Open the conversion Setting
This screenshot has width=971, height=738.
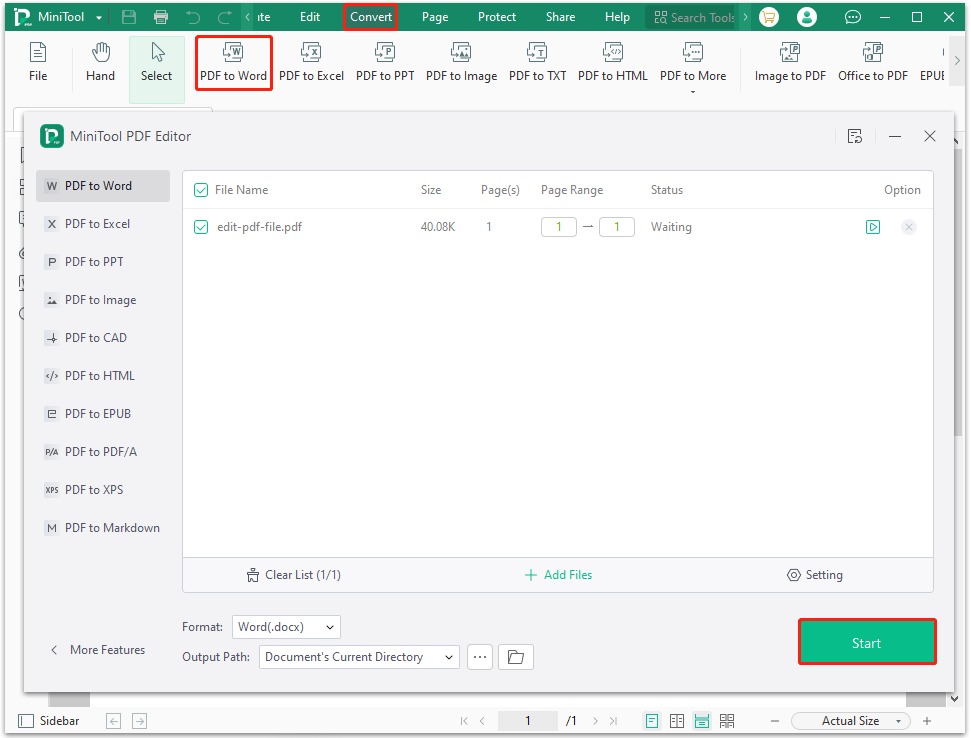click(814, 575)
